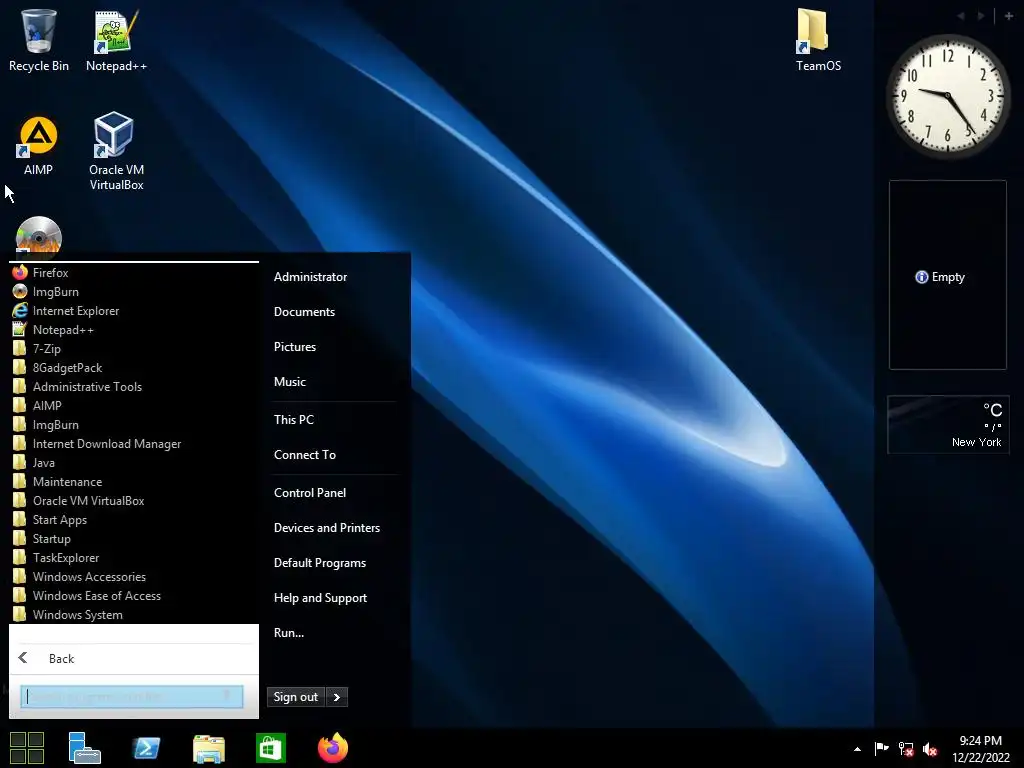Open the Store app on taskbar
Screen dimensions: 1024x768
click(270, 748)
